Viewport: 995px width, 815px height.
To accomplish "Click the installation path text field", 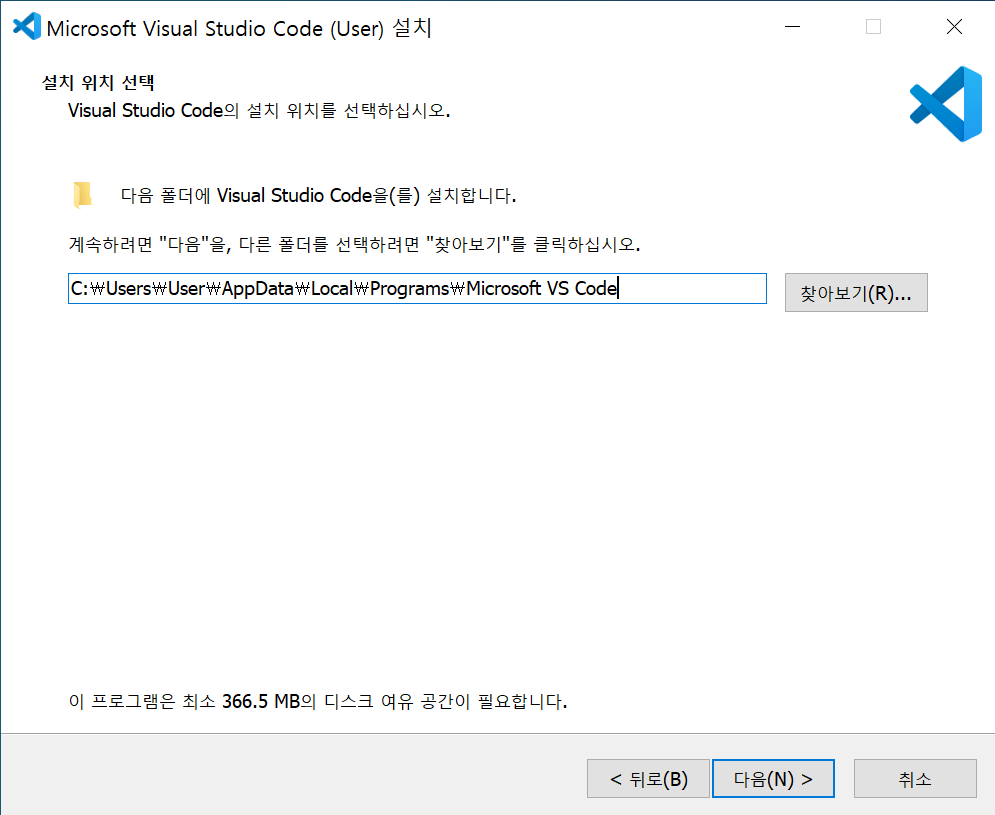I will click(x=417, y=289).
